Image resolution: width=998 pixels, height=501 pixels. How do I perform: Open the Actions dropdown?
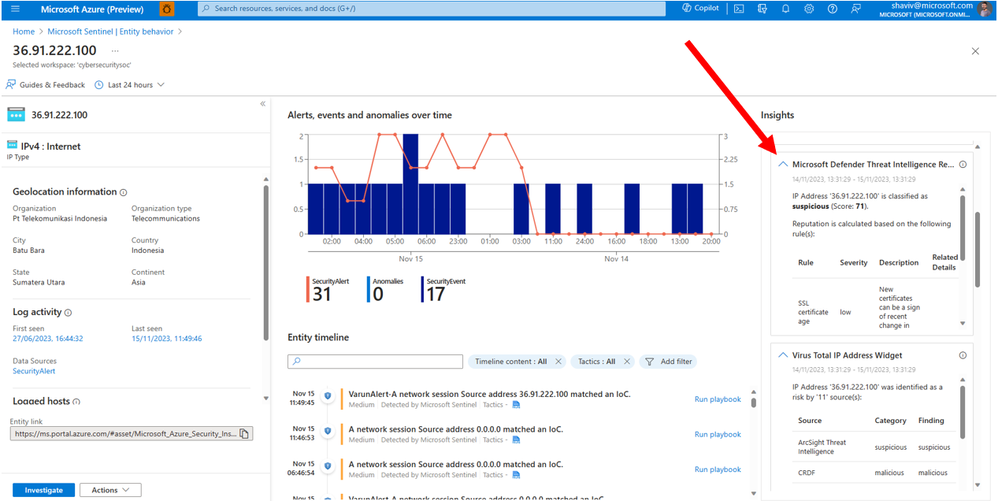click(x=111, y=490)
